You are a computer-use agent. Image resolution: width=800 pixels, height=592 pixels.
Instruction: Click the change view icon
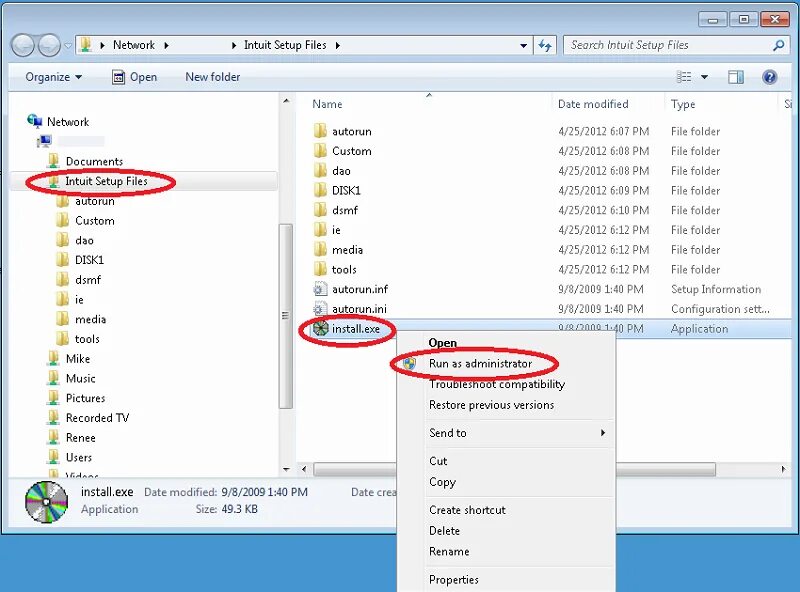(684, 77)
